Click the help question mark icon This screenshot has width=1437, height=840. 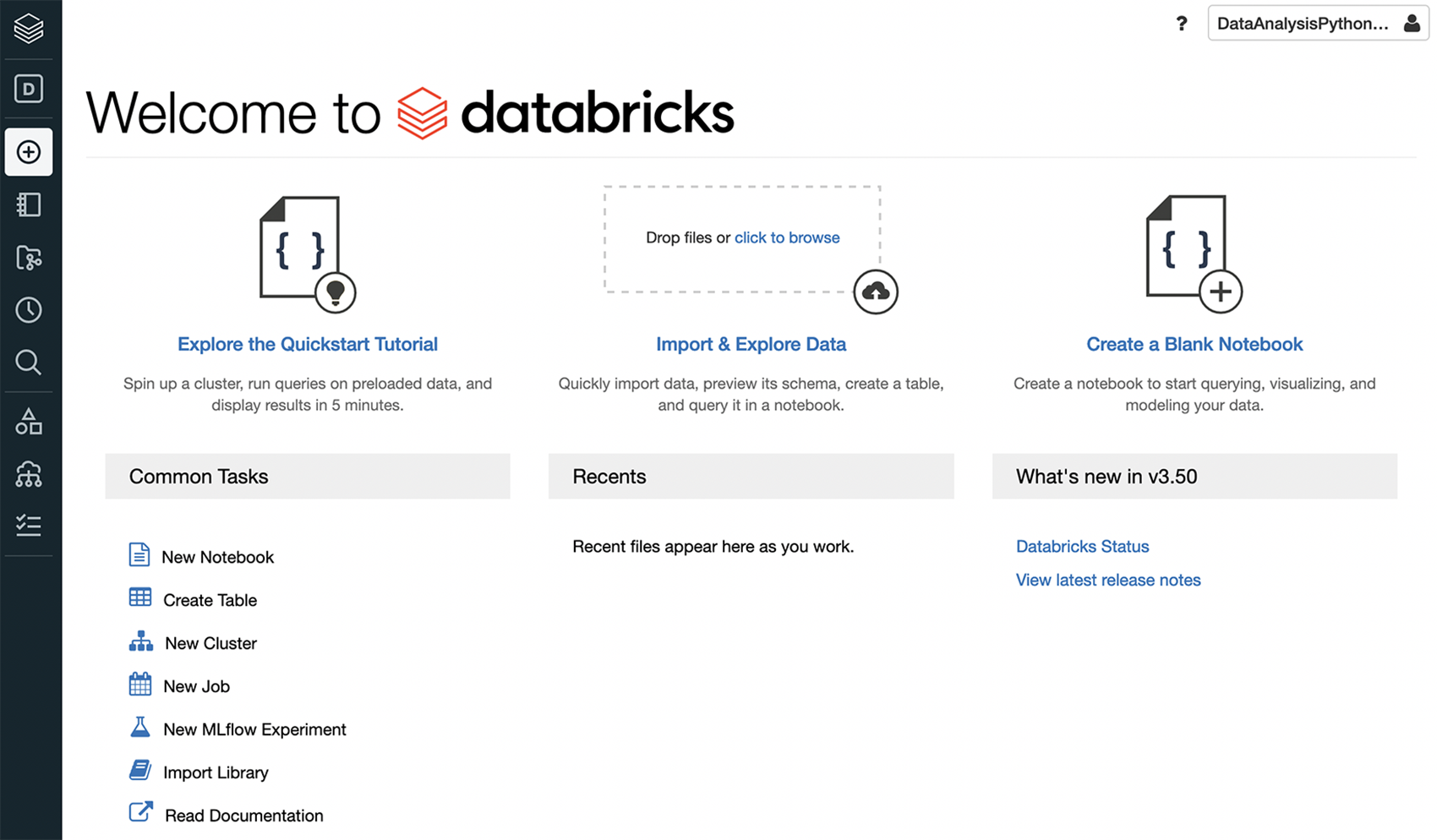pyautogui.click(x=1181, y=24)
